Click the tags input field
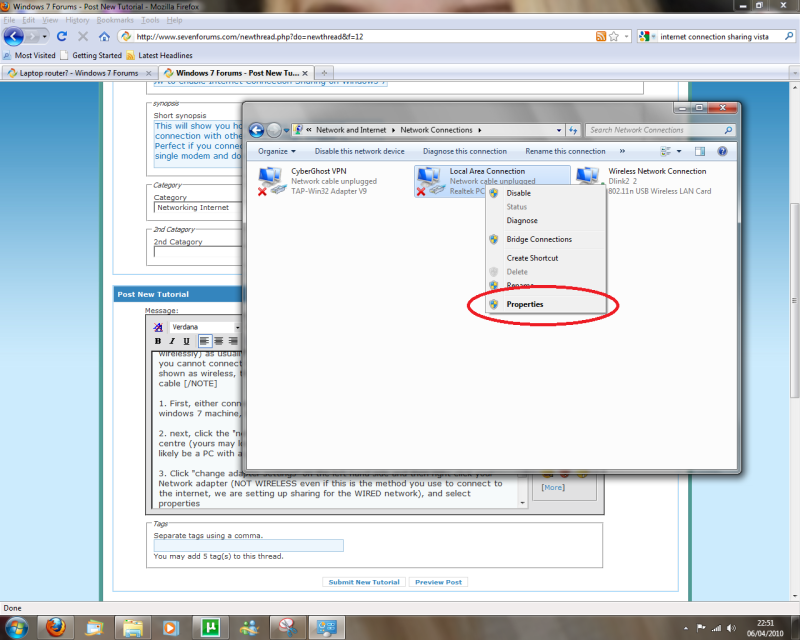800x640 pixels. tap(248, 546)
